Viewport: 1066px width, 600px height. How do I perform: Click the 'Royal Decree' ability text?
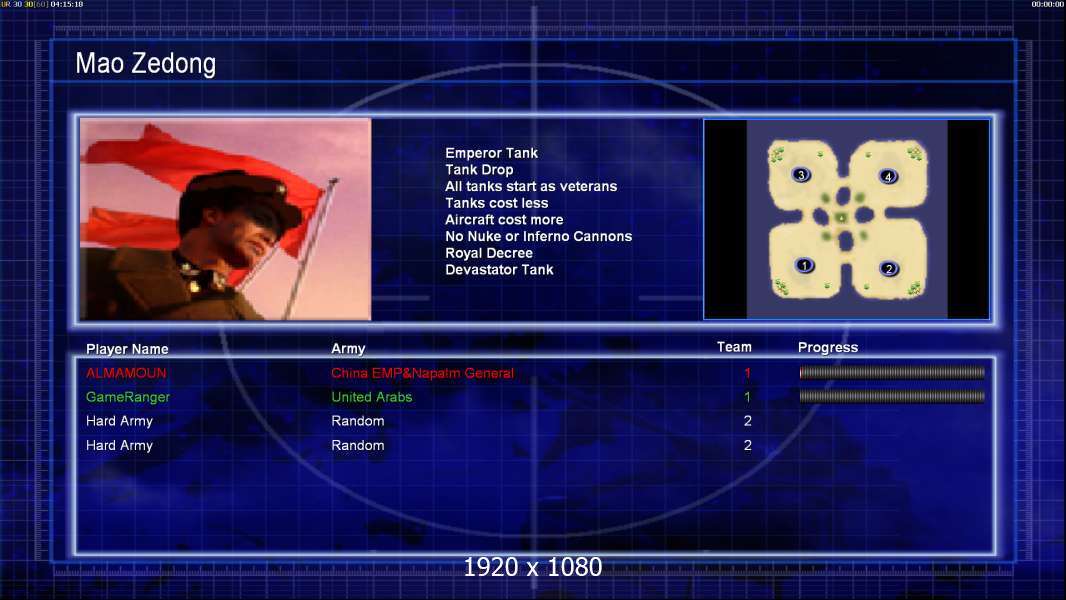(x=489, y=253)
